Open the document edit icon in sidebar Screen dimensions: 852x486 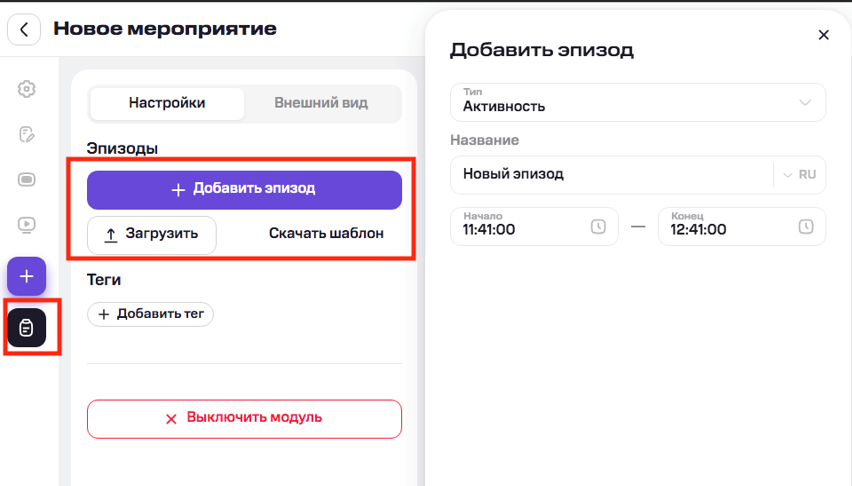pos(27,135)
